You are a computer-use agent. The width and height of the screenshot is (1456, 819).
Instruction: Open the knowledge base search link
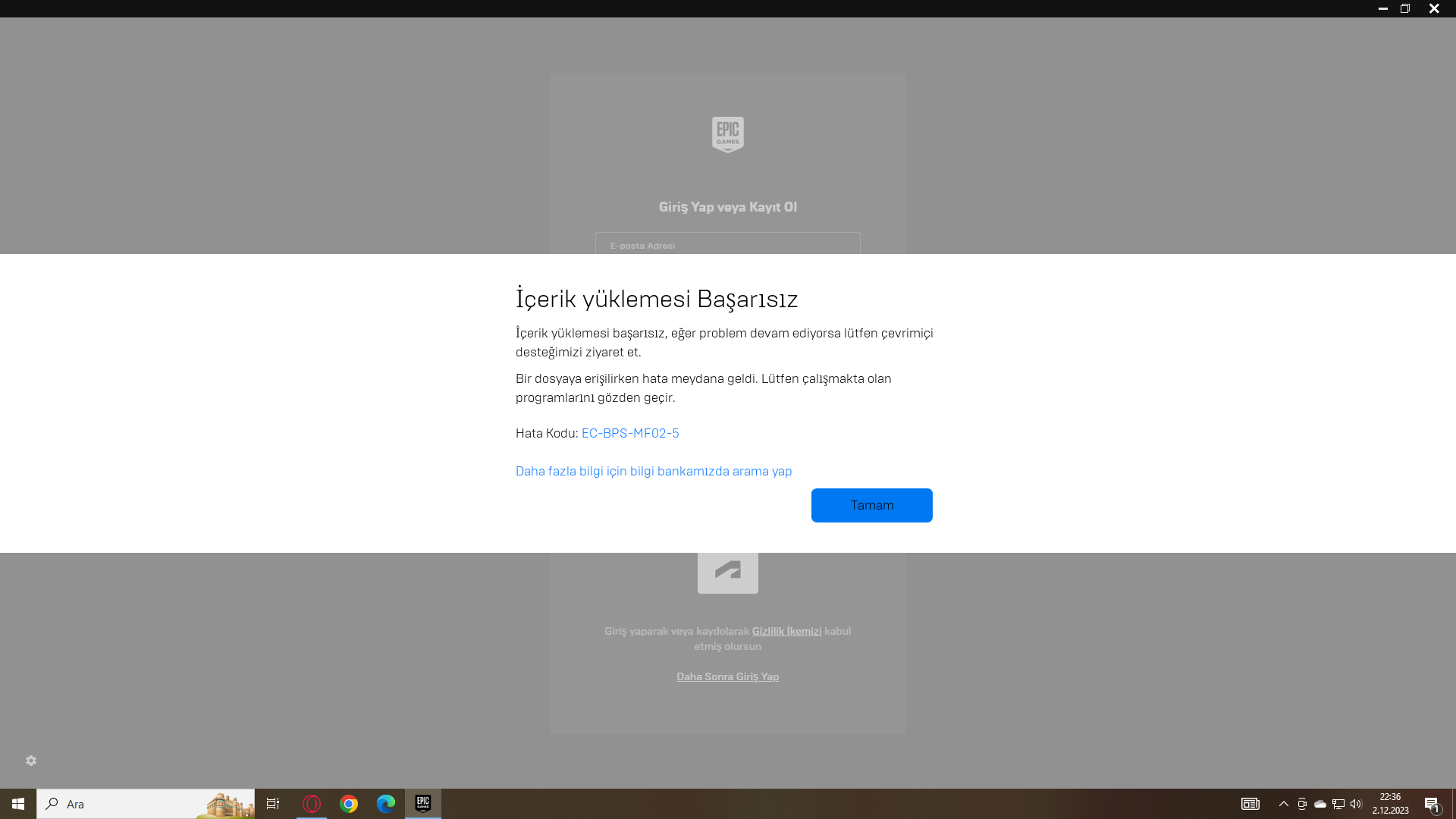click(x=653, y=471)
